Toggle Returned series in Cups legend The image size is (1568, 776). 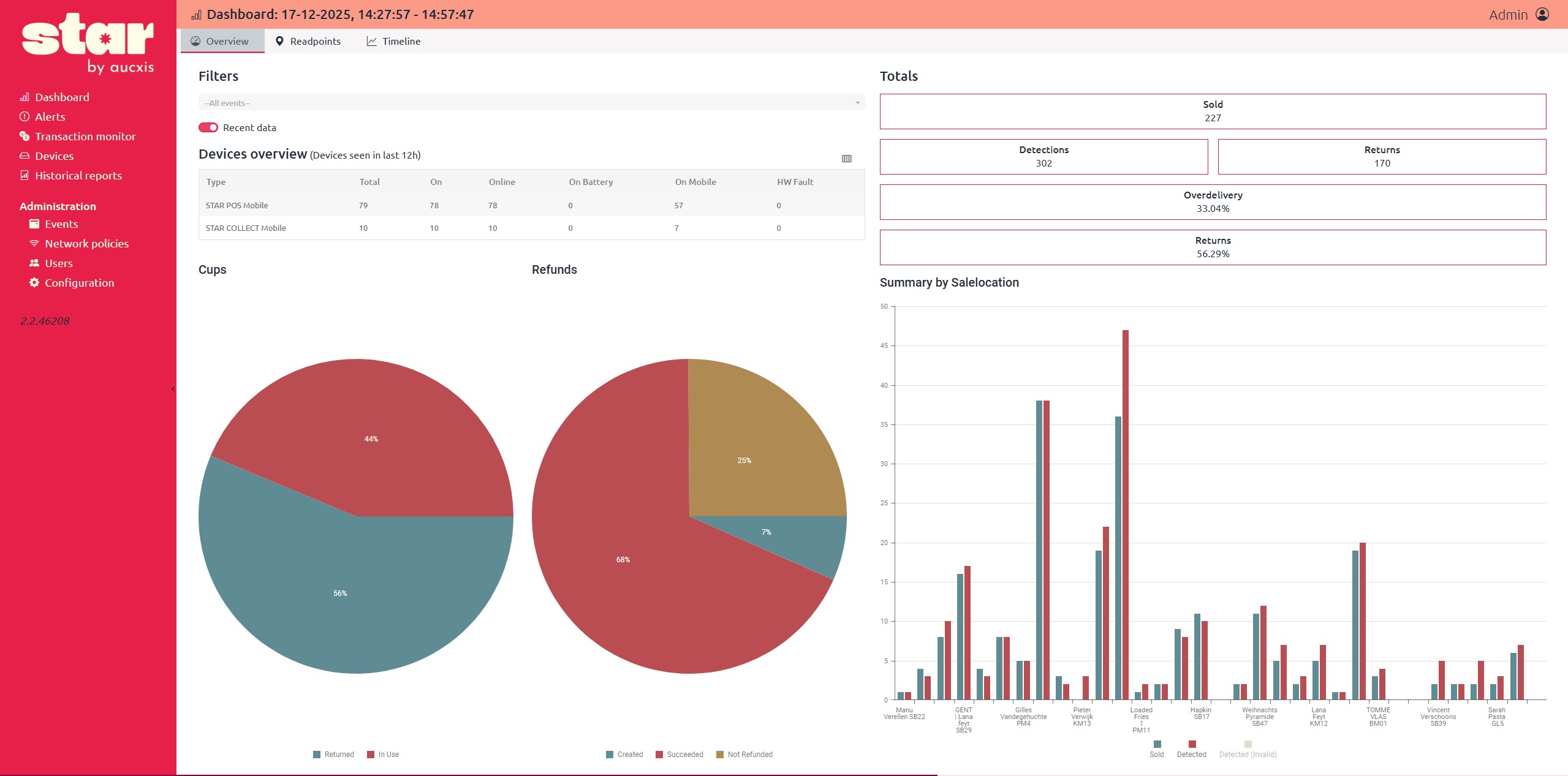click(x=333, y=755)
